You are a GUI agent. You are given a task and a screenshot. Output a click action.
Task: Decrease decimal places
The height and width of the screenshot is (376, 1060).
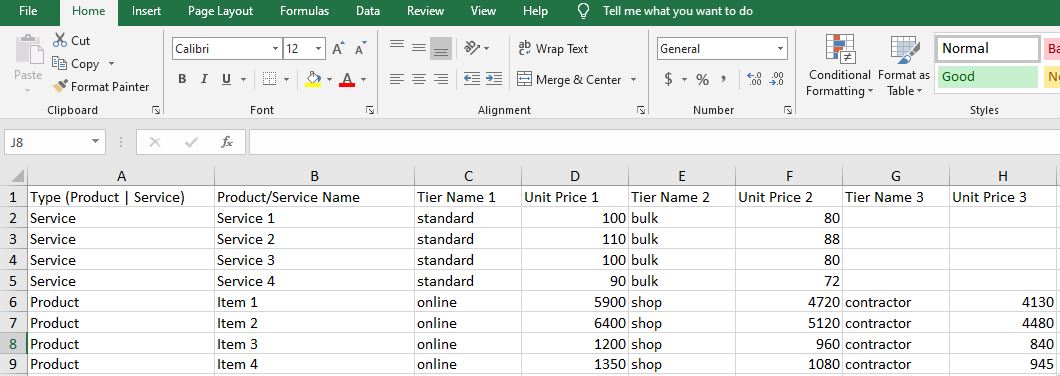click(x=777, y=79)
